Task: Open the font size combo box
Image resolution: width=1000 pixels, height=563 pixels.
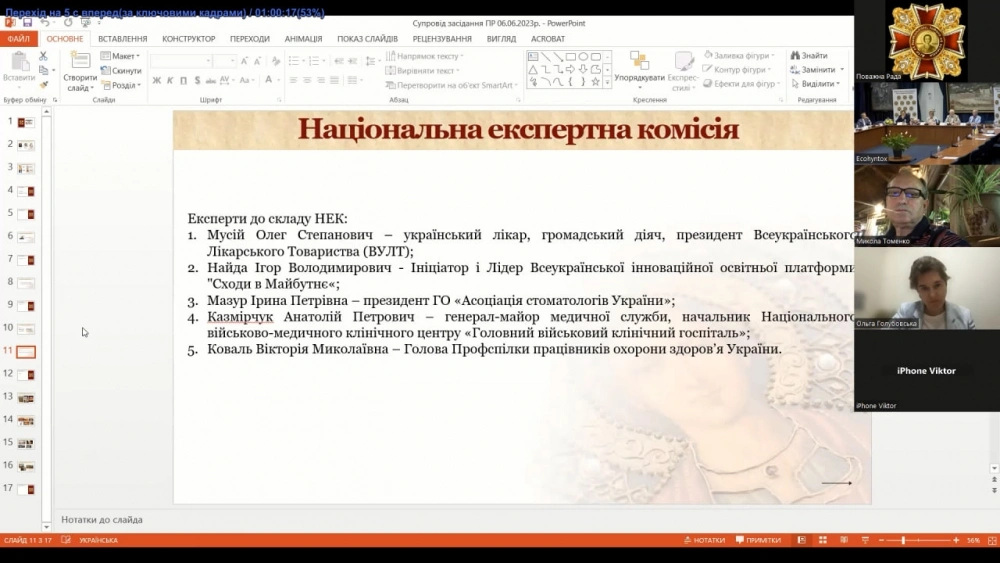Action: pyautogui.click(x=224, y=61)
